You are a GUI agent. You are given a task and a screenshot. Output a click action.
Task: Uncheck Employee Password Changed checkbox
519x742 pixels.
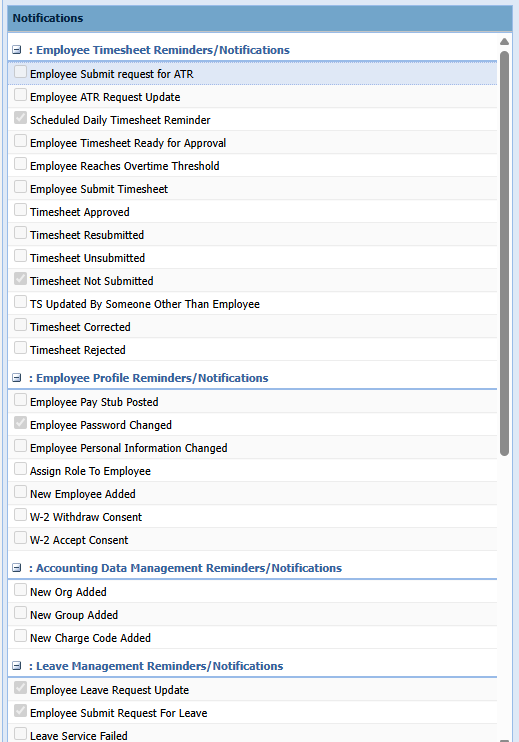point(20,423)
